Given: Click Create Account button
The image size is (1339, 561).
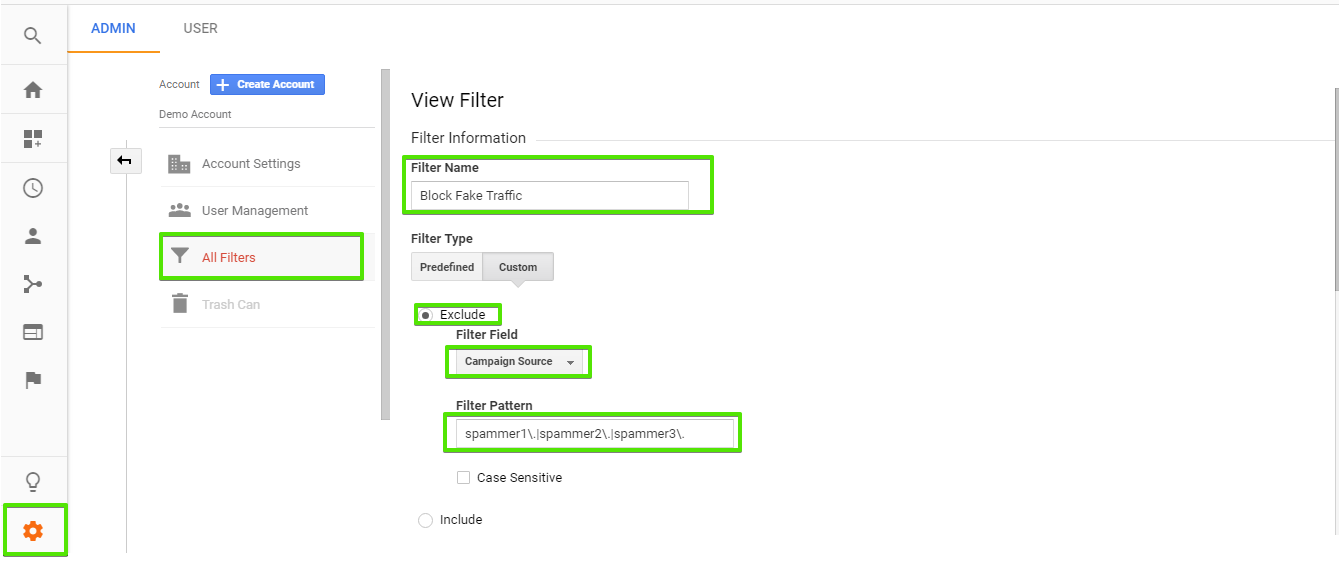Looking at the screenshot, I should click(x=267, y=85).
